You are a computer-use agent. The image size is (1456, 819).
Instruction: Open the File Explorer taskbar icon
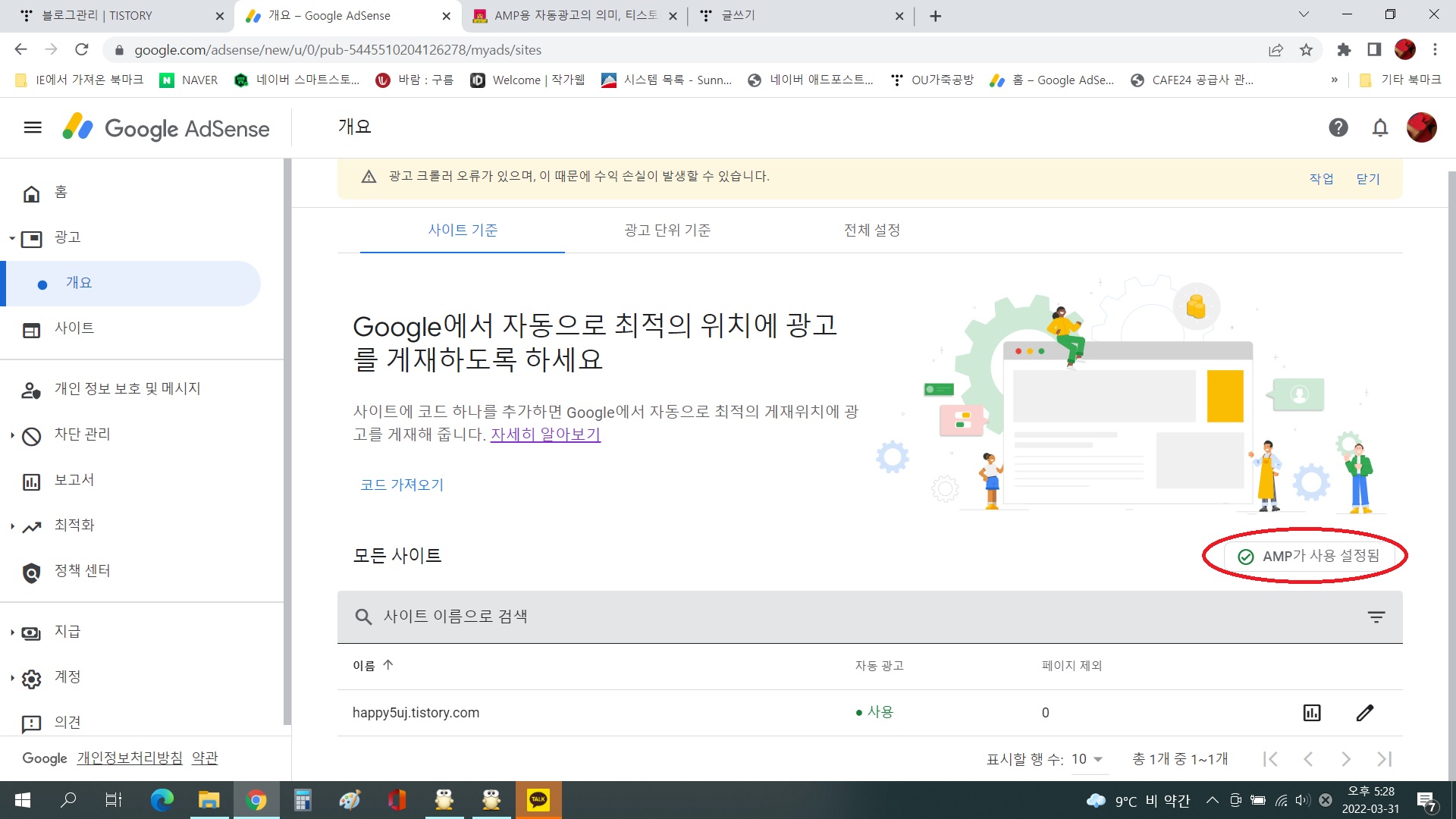[x=209, y=800]
